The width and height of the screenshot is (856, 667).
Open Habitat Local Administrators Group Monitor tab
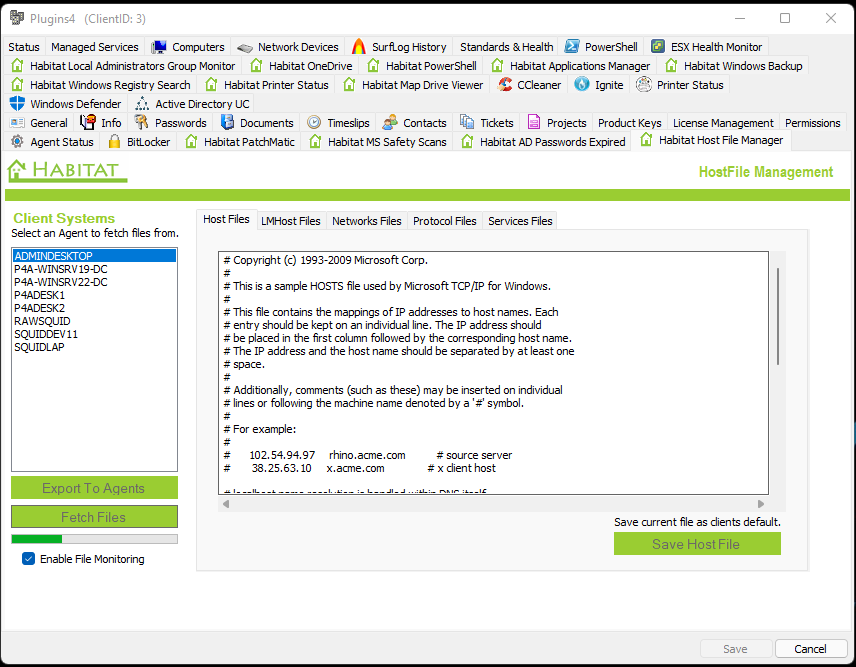point(123,65)
